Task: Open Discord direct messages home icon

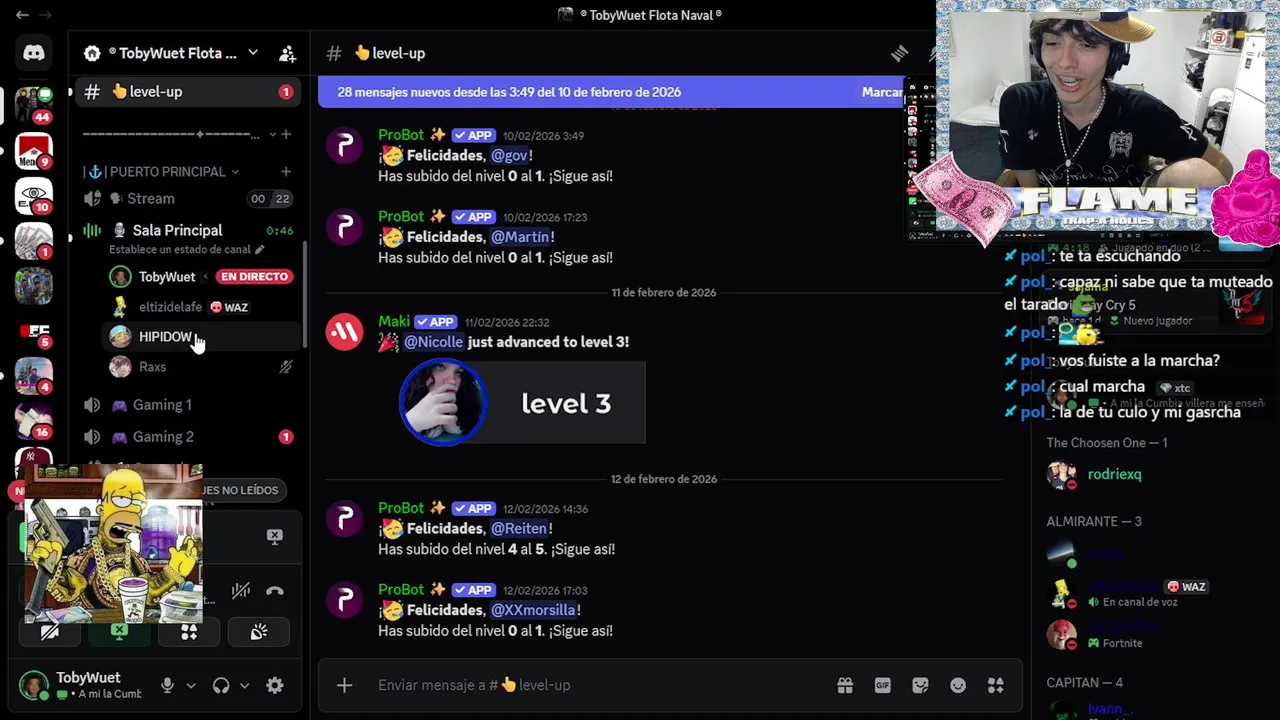Action: coord(34,53)
